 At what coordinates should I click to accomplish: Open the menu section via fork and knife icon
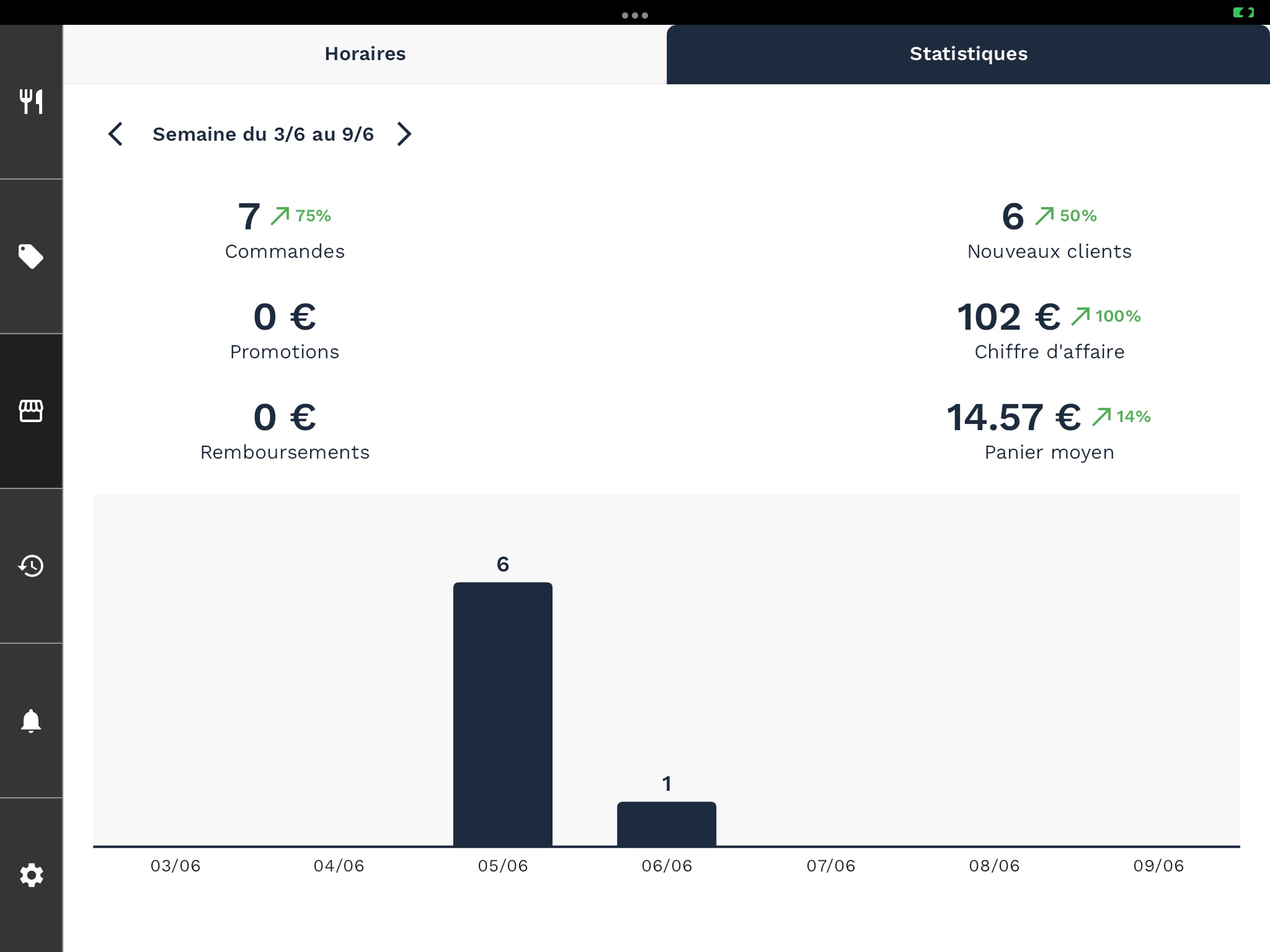(x=31, y=102)
